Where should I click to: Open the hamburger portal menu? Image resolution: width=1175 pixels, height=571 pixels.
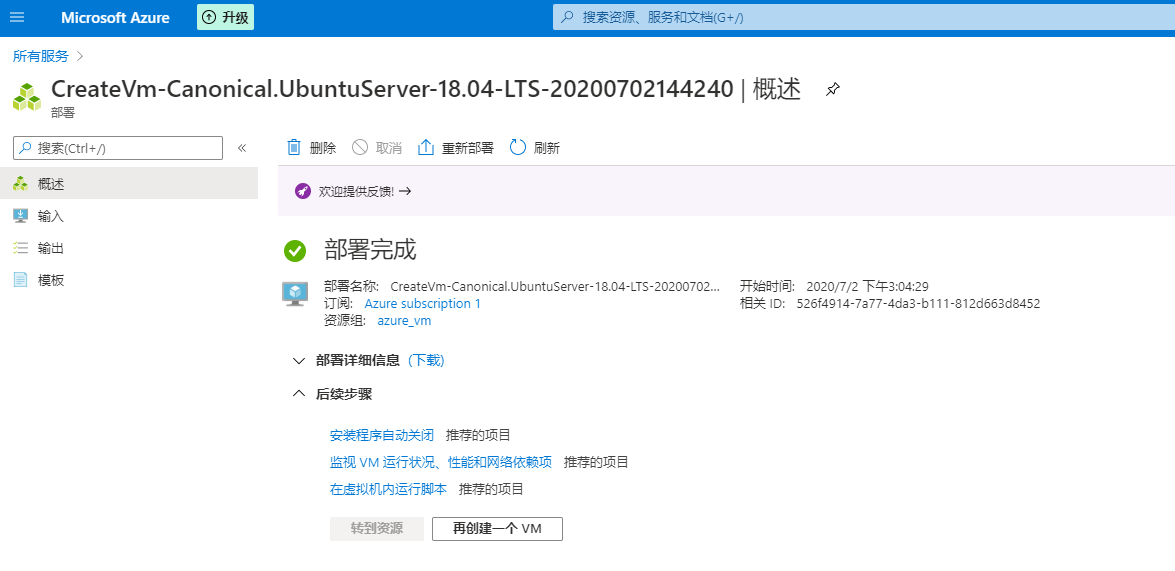tap(16, 17)
